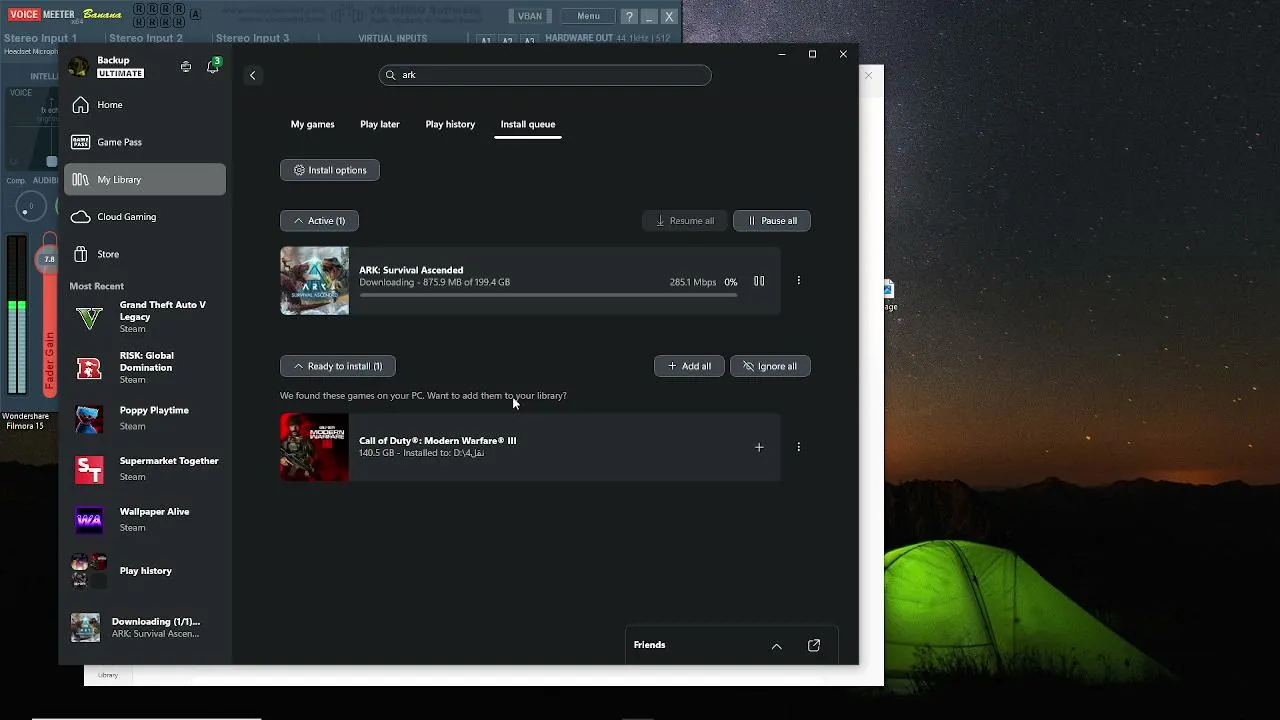Click the Stereo Input 1 label in Voicemeeter
Screen dimensions: 1280x720
pos(40,38)
